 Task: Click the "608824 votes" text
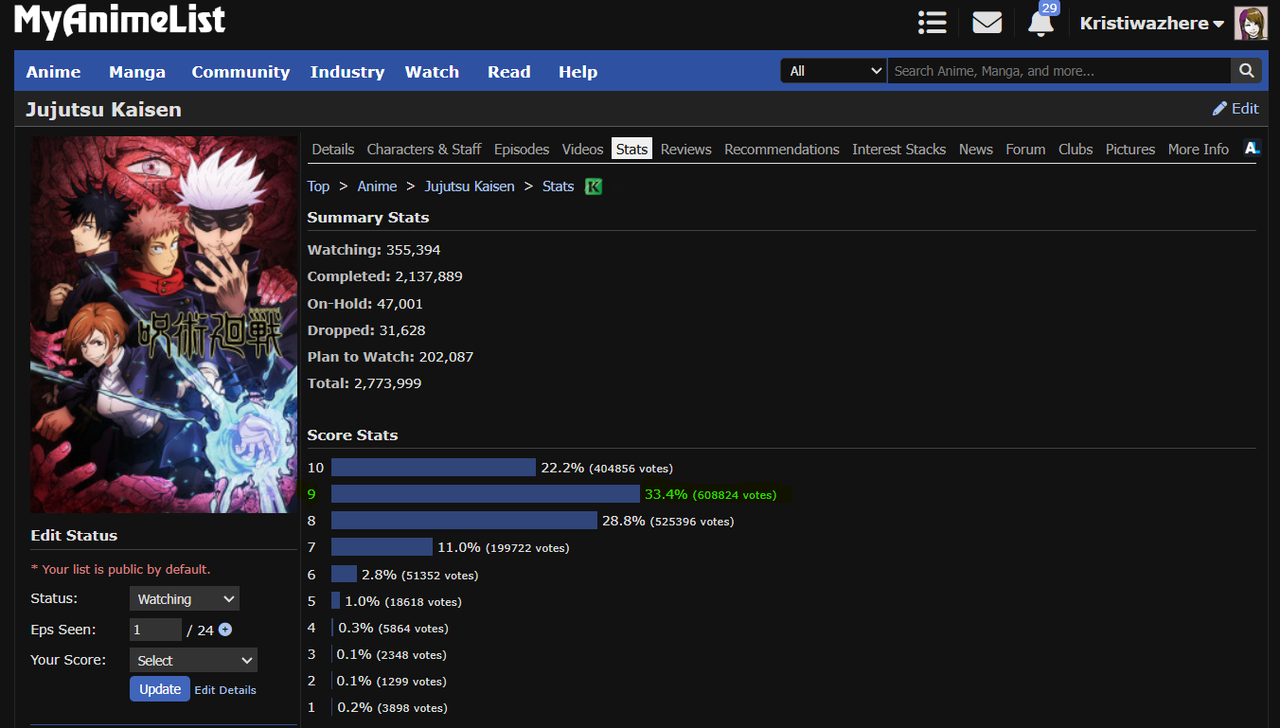(735, 495)
